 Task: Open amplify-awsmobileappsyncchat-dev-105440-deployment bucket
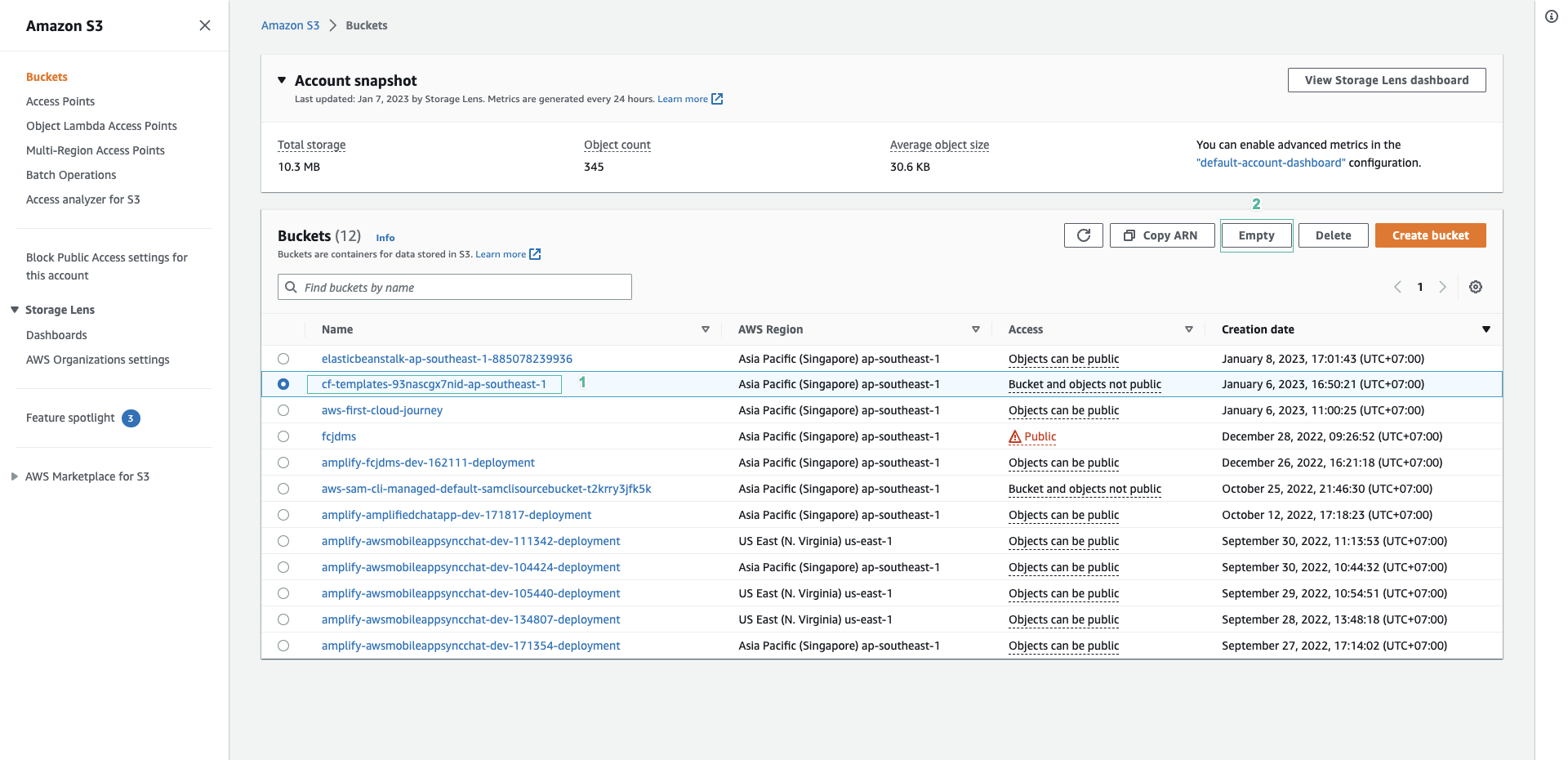(x=471, y=593)
